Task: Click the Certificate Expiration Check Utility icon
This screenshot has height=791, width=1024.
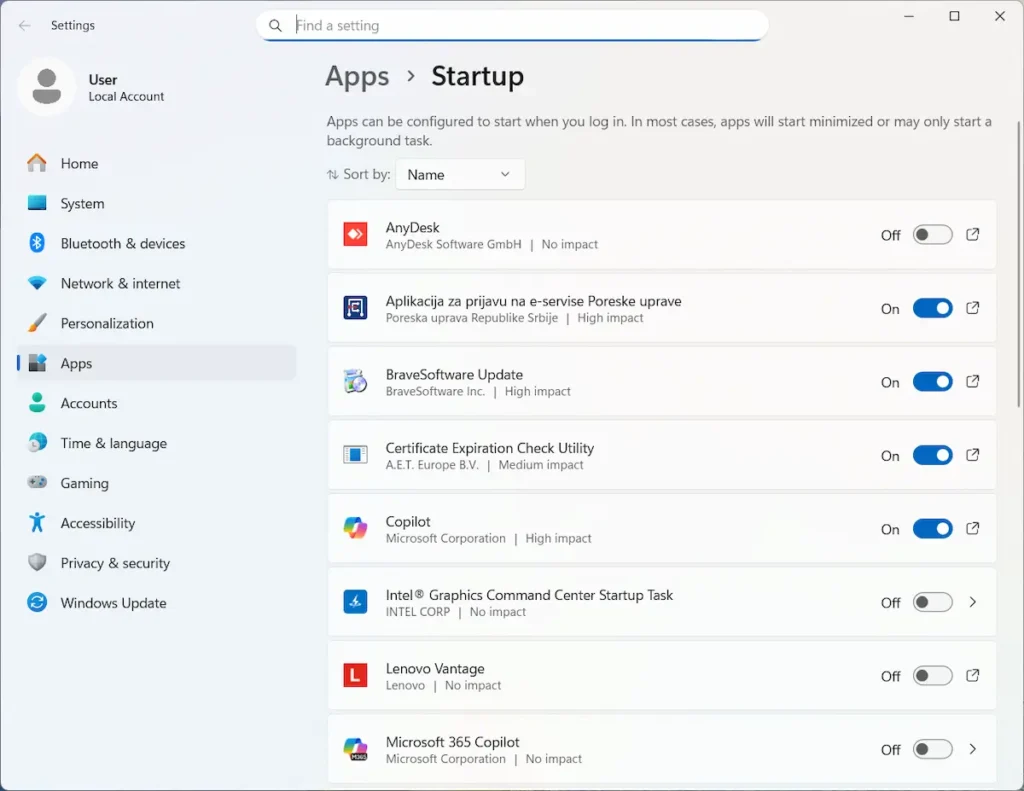Action: click(355, 455)
